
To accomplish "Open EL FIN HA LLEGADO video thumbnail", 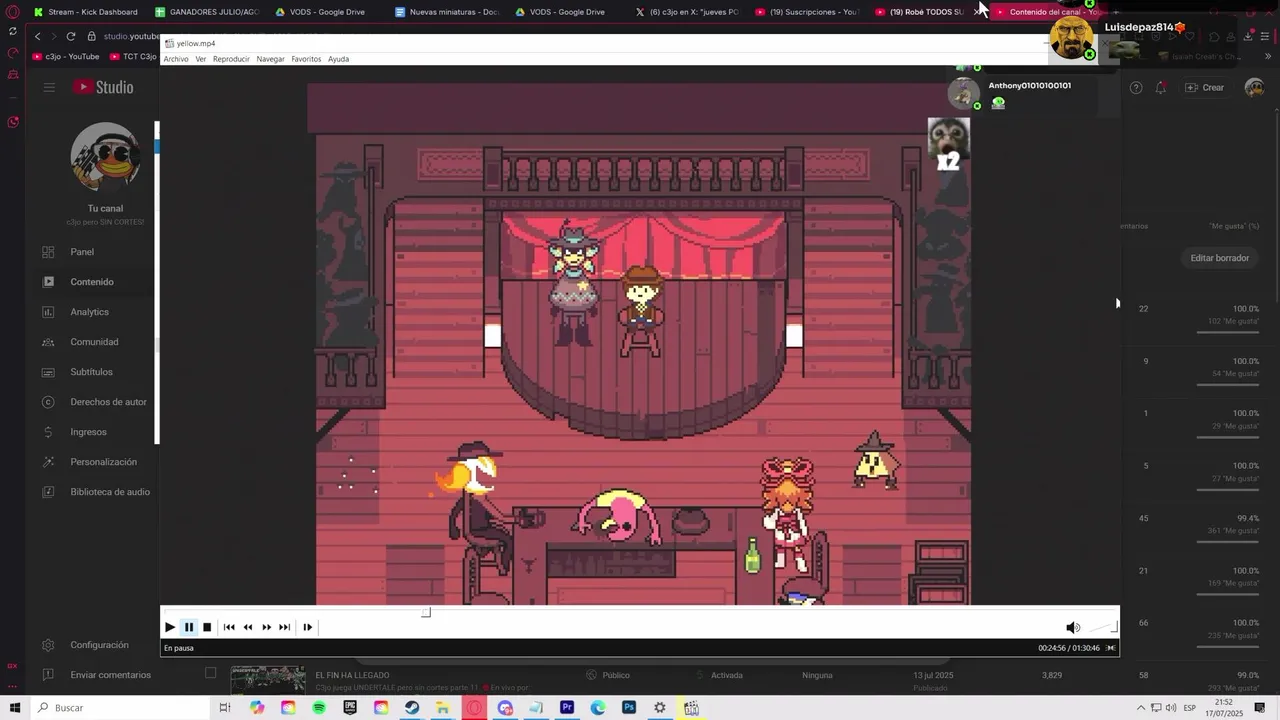I will [x=268, y=680].
